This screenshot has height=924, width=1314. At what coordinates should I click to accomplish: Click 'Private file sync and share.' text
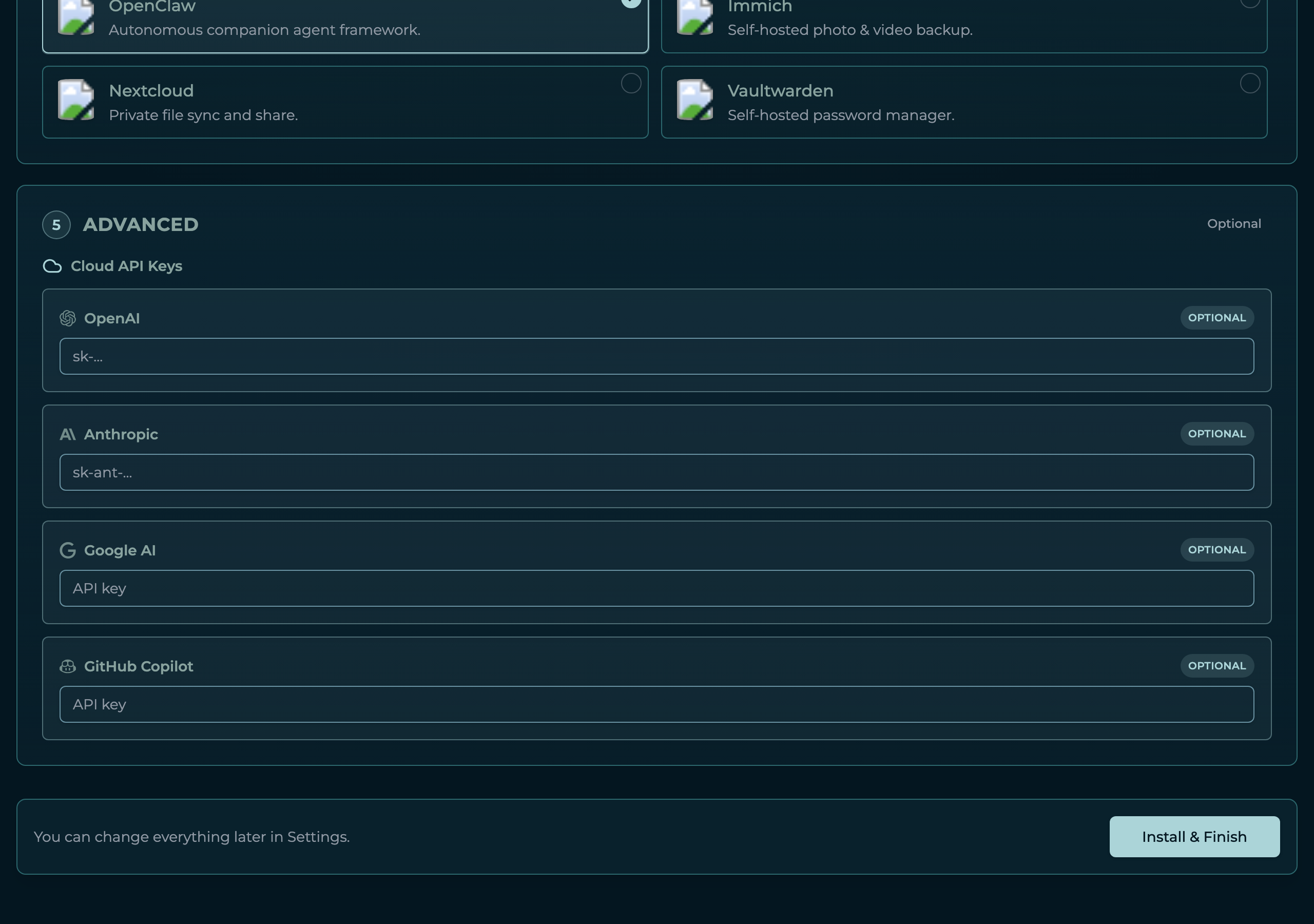click(203, 115)
